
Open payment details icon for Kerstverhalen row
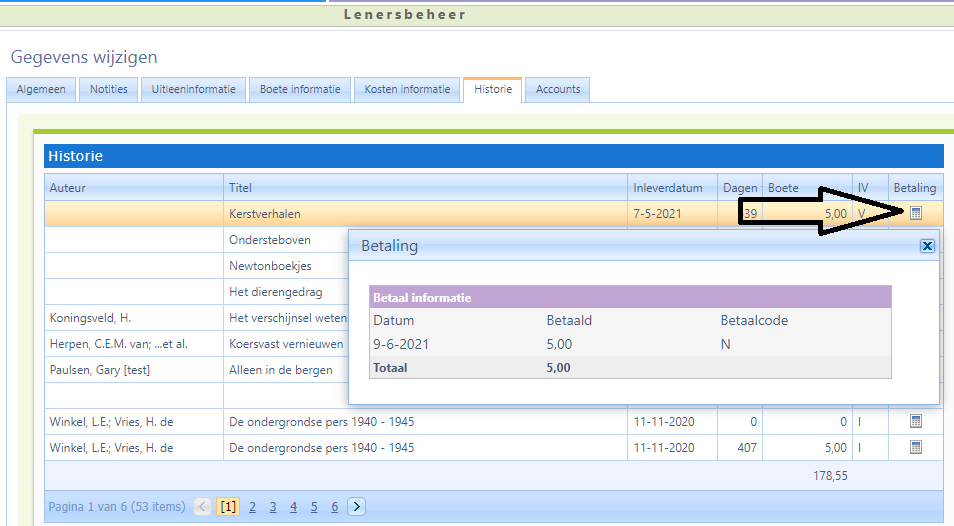pyautogui.click(x=915, y=213)
